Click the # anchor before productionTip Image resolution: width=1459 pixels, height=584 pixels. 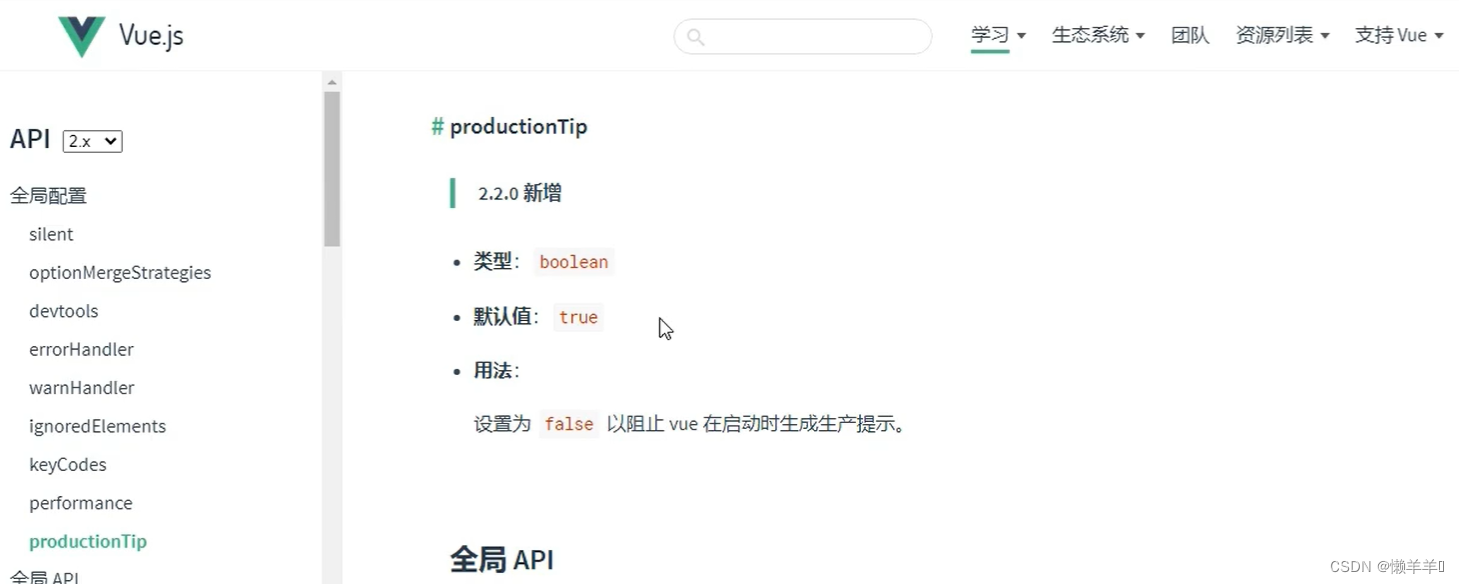(x=437, y=127)
